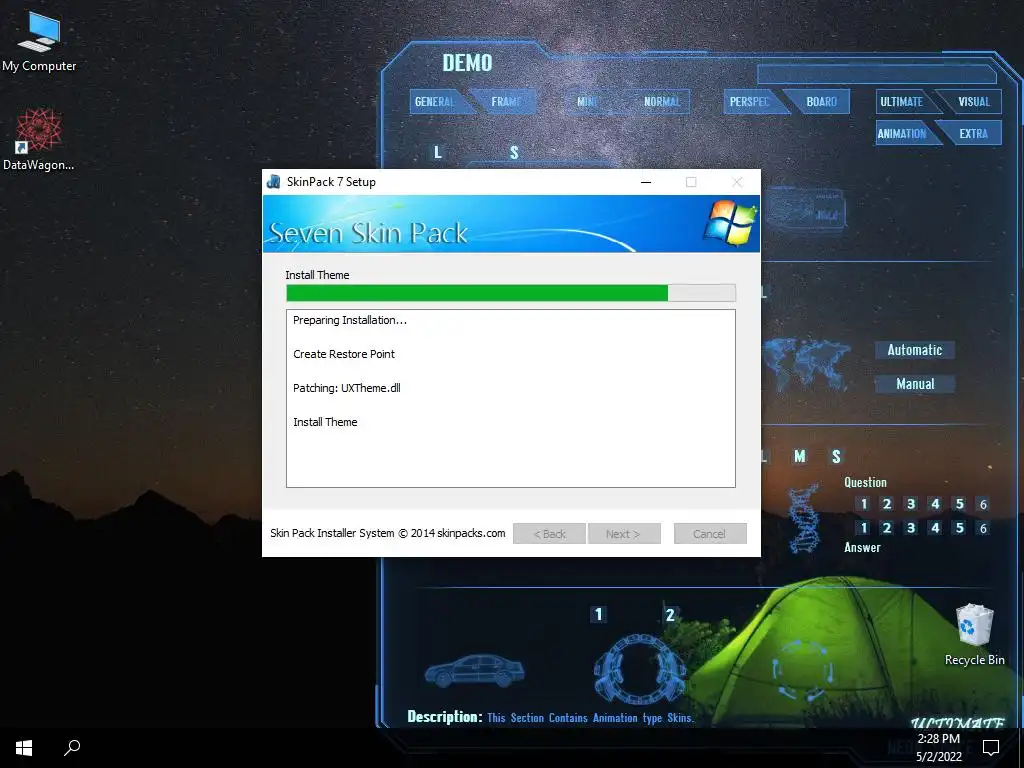This screenshot has width=1024, height=768.
Task: Click the Windows logo in Seven Skin Pack banner
Action: tap(730, 223)
